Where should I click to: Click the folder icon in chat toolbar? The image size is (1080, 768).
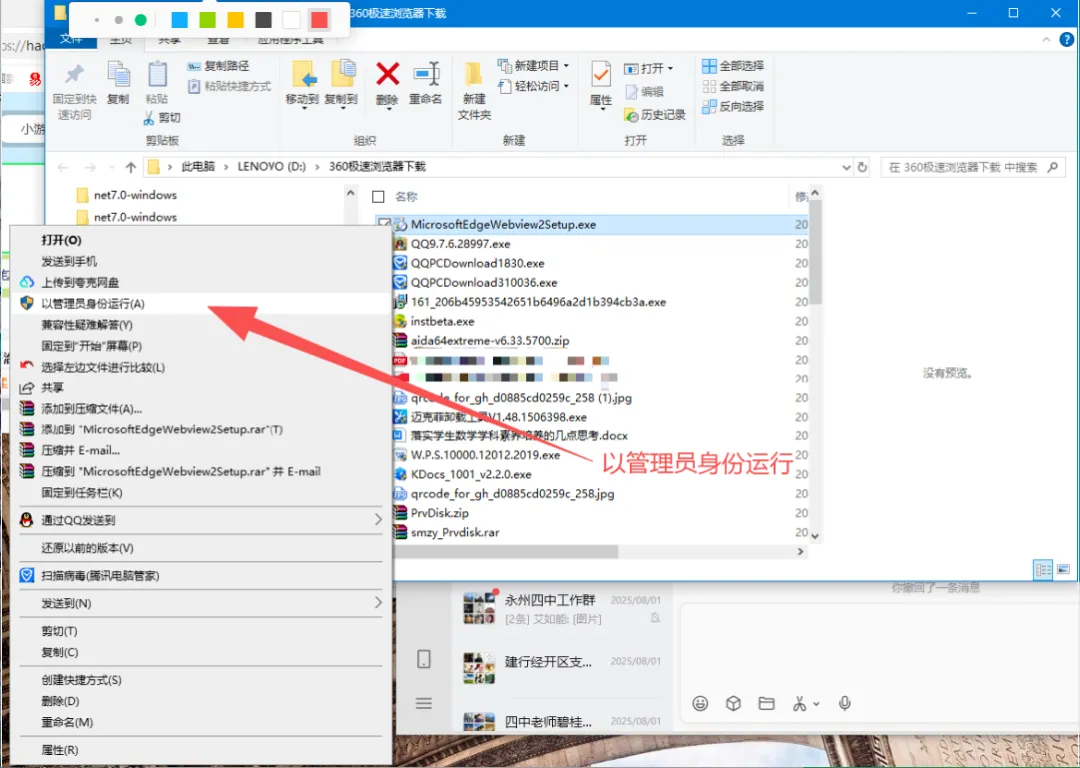(x=766, y=703)
